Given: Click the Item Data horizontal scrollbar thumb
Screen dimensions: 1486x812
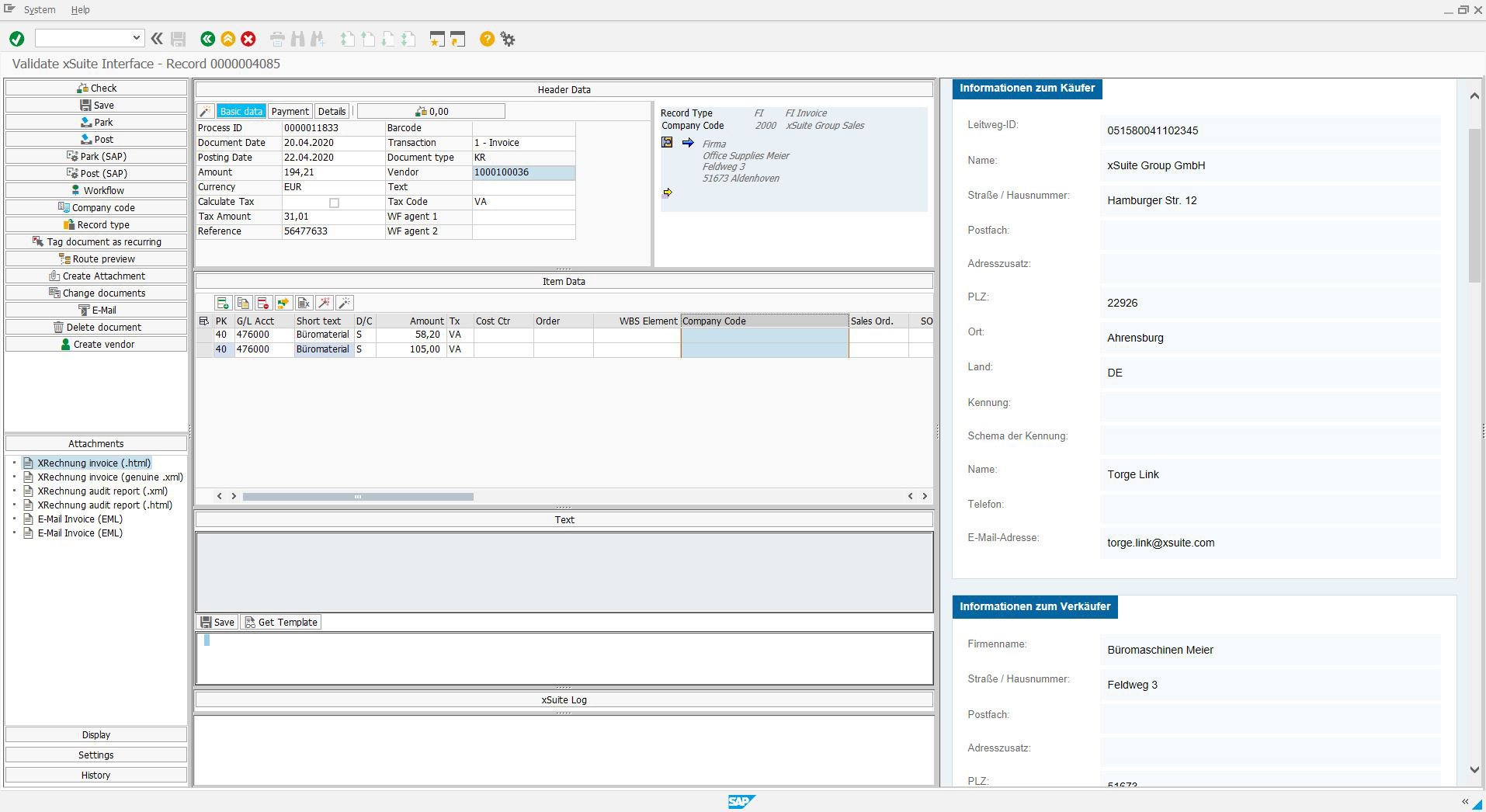Looking at the screenshot, I should click(358, 496).
